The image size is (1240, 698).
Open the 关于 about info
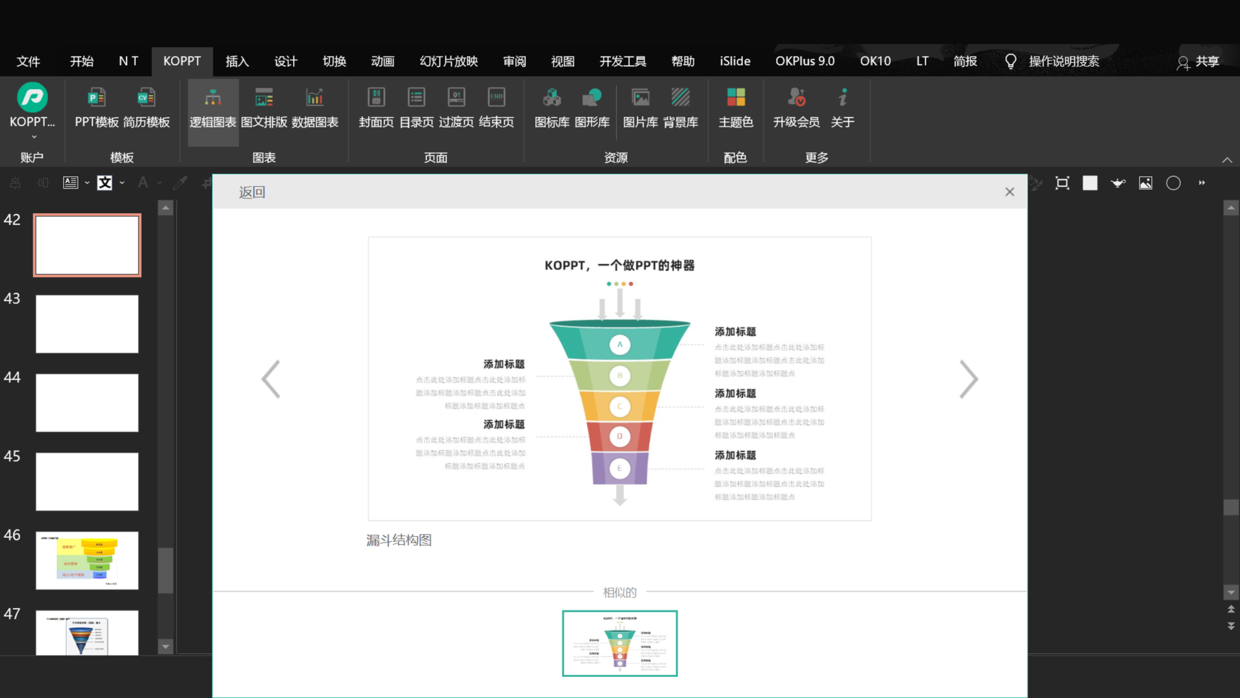pyautogui.click(x=843, y=108)
